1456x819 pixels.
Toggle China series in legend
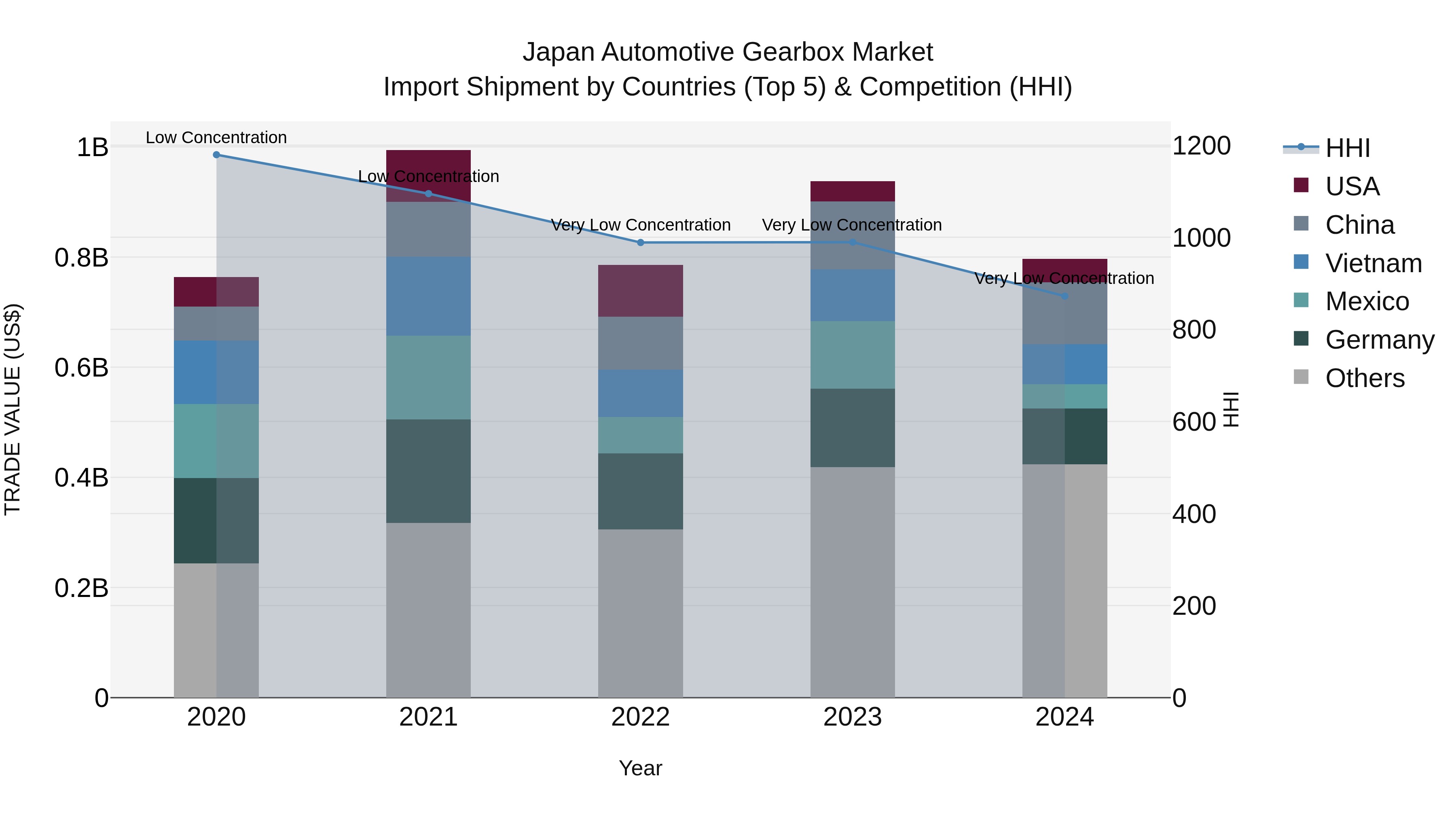(x=1359, y=225)
